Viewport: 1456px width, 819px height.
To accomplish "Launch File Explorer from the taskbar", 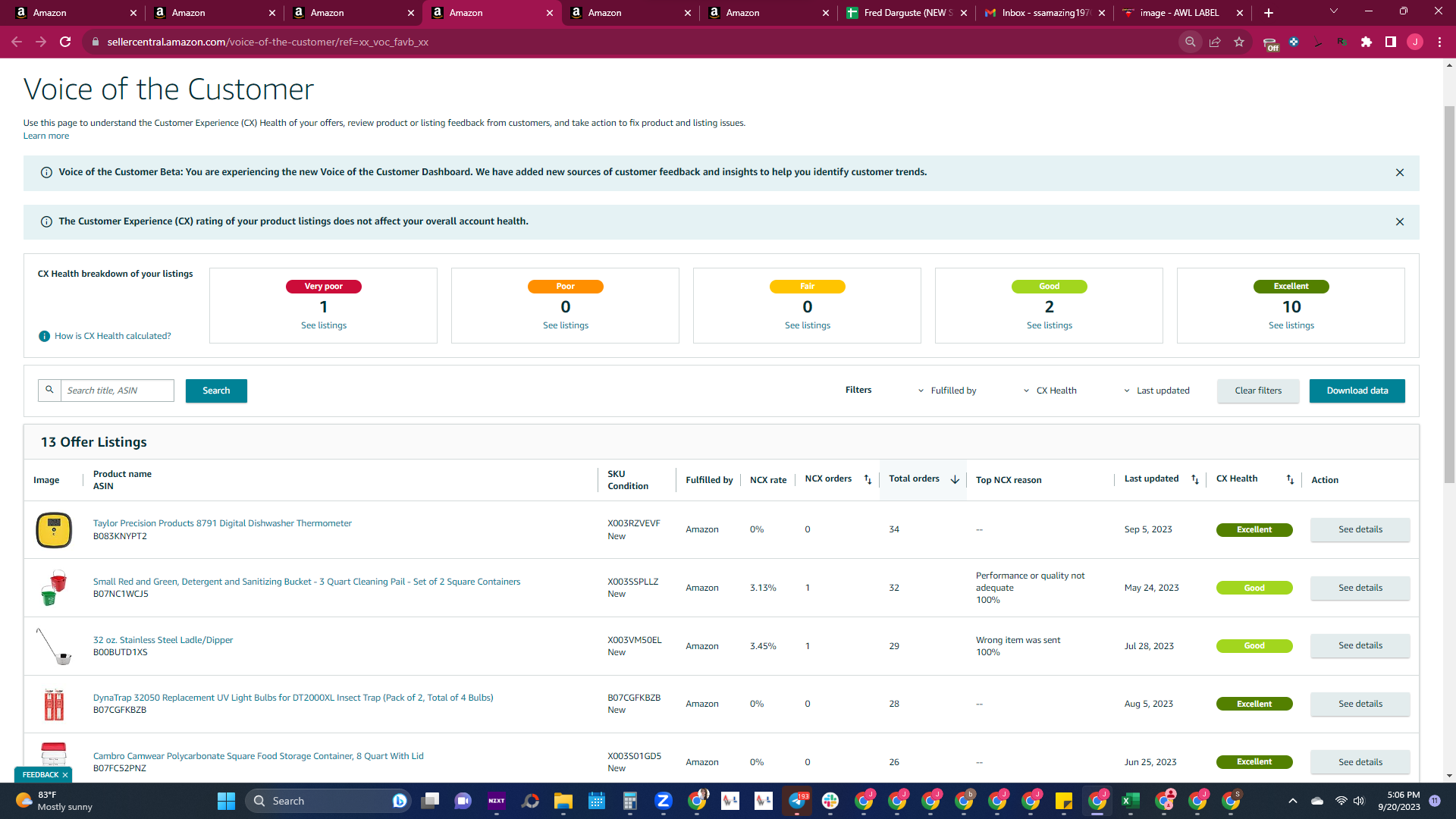I will point(563,801).
